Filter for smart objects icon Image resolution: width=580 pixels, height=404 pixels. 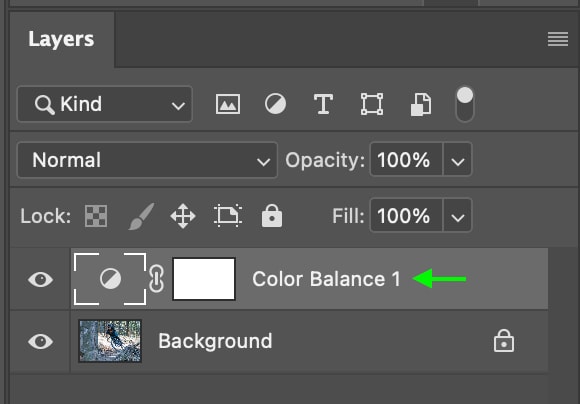(421, 104)
